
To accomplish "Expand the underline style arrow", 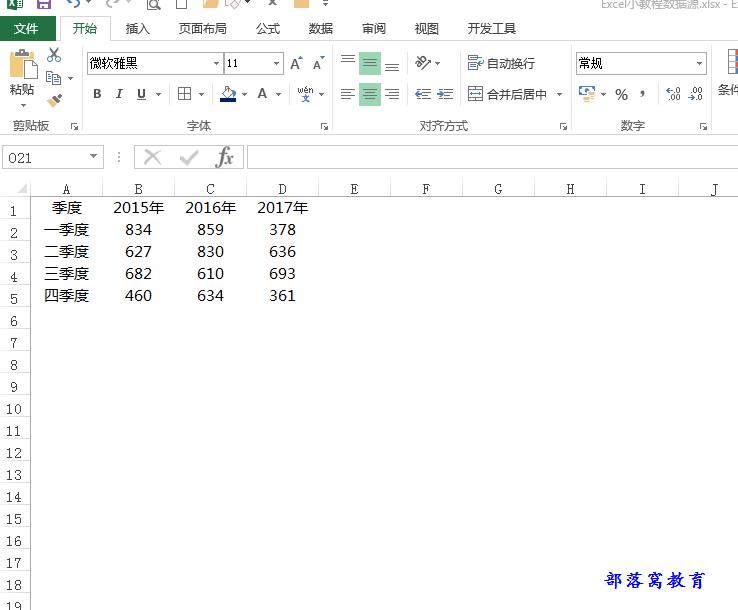I will (x=159, y=95).
